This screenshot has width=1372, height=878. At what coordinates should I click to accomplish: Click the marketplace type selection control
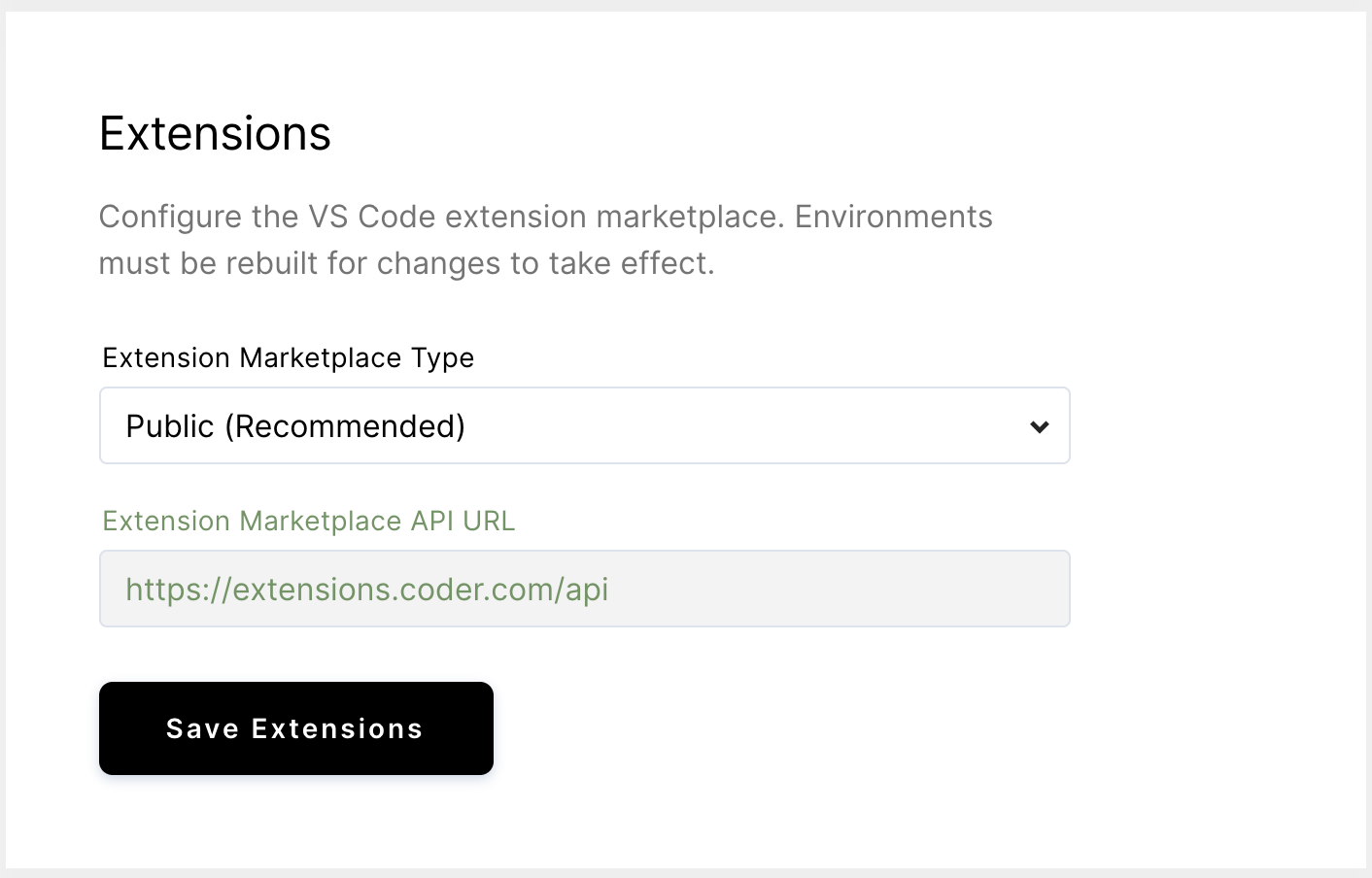(583, 425)
